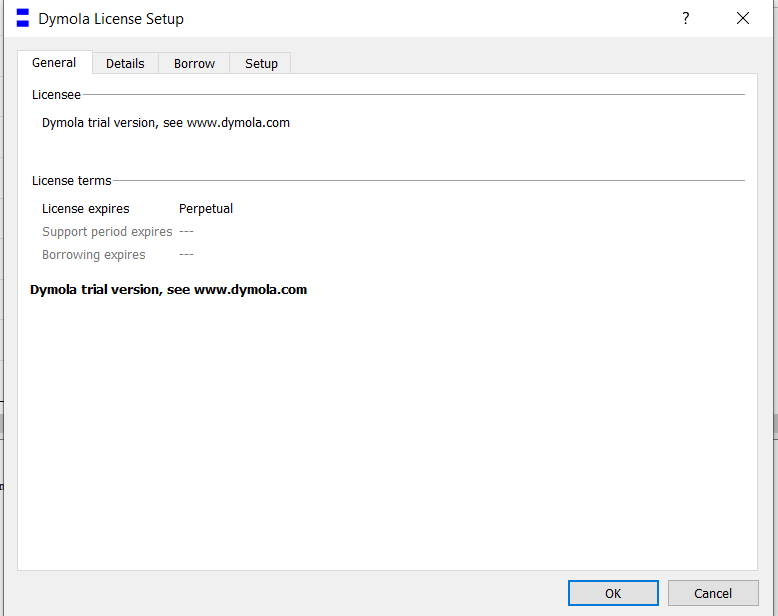
Task: Close the Dymola License Setup dialog
Action: tap(743, 18)
